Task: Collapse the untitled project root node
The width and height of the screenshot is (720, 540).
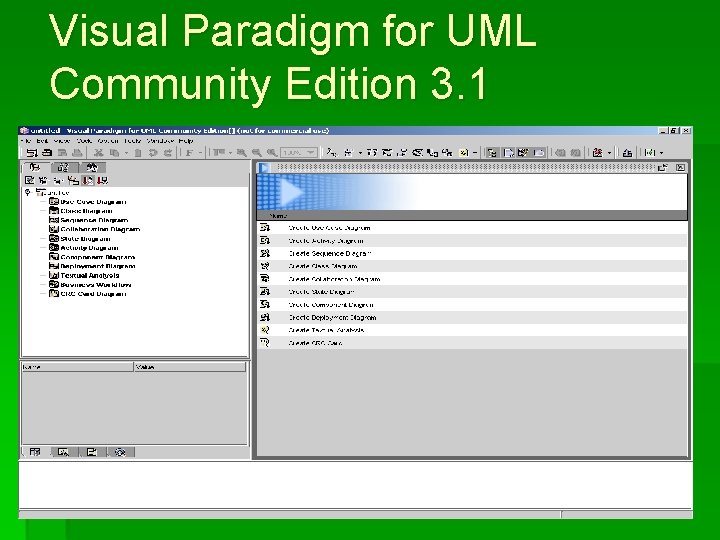Action: pos(28,192)
